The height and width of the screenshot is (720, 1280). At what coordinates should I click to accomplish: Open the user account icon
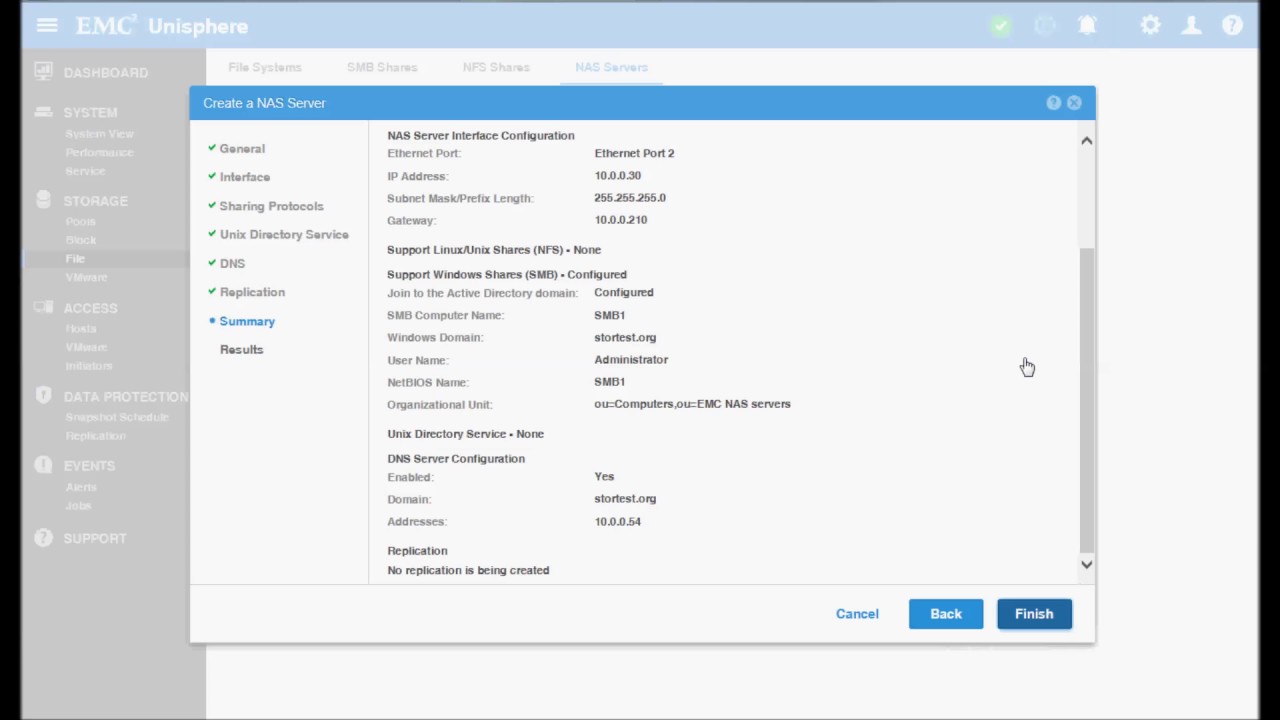tap(1191, 26)
